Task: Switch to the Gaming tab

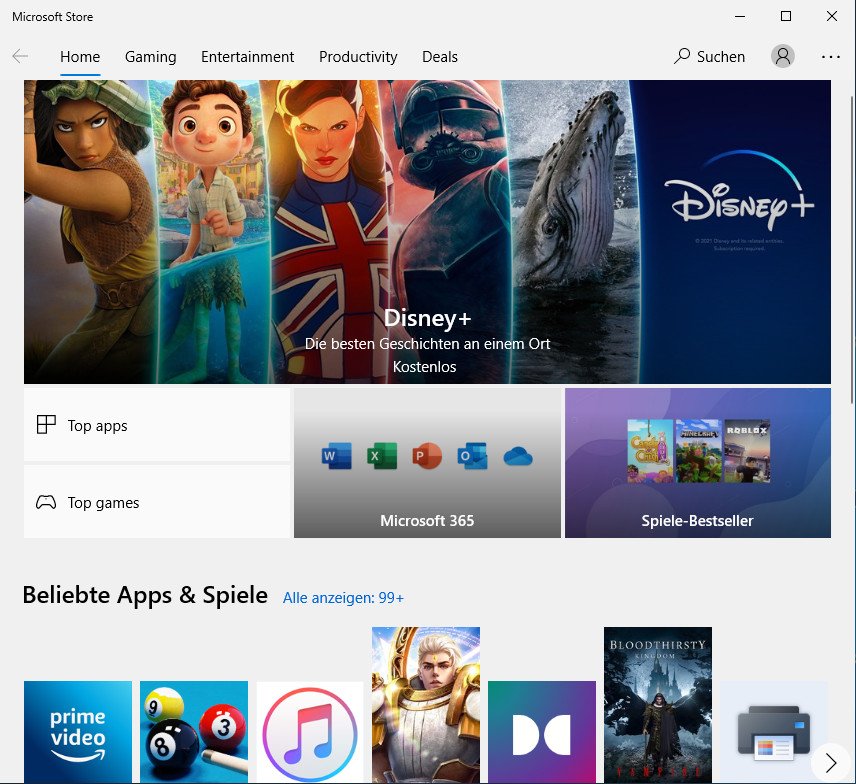Action: (x=150, y=57)
